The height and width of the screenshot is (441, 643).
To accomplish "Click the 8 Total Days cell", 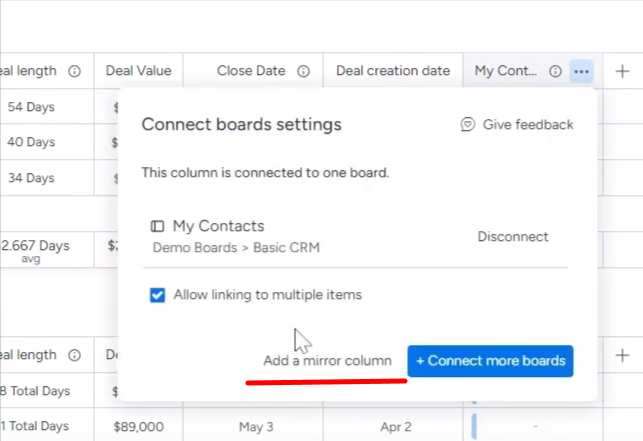I will coord(35,391).
